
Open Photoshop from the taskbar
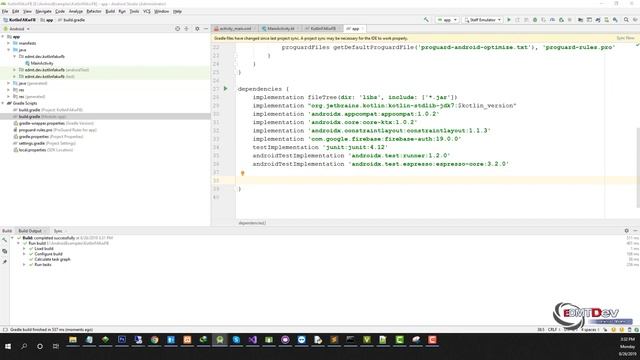(122, 340)
